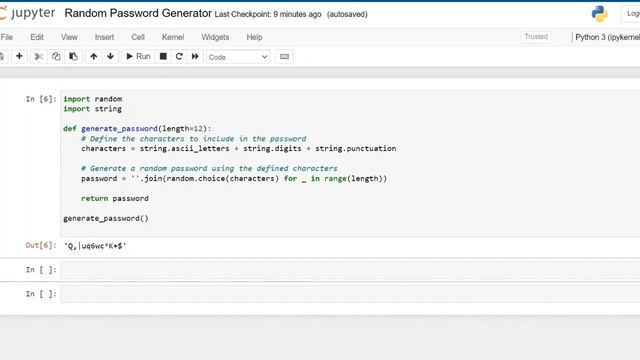640x360 pixels.
Task: Restart kernel and run all cells icon
Action: (x=195, y=56)
